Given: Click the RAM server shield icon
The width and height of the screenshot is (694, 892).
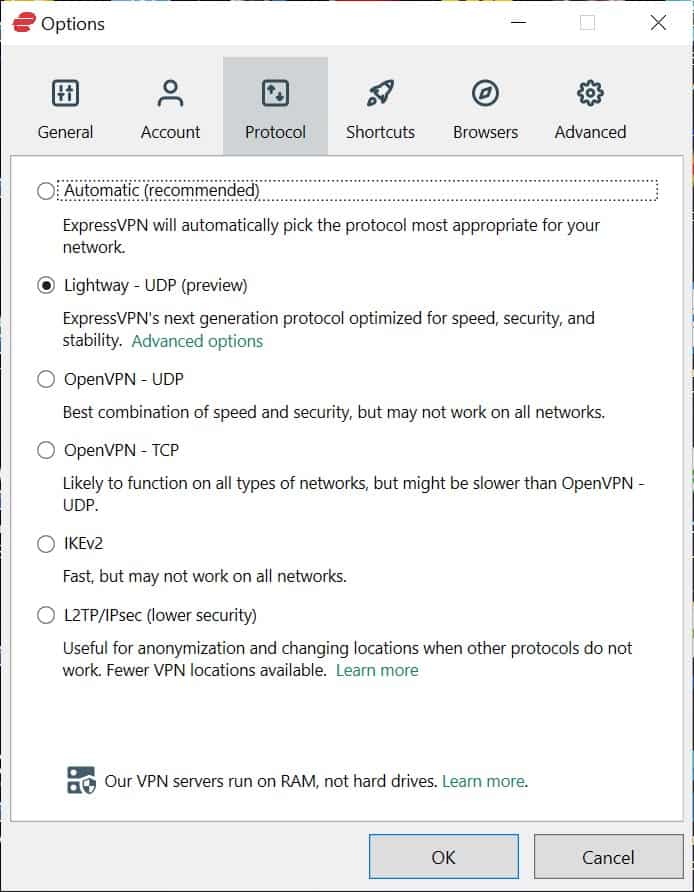Looking at the screenshot, I should [x=81, y=780].
